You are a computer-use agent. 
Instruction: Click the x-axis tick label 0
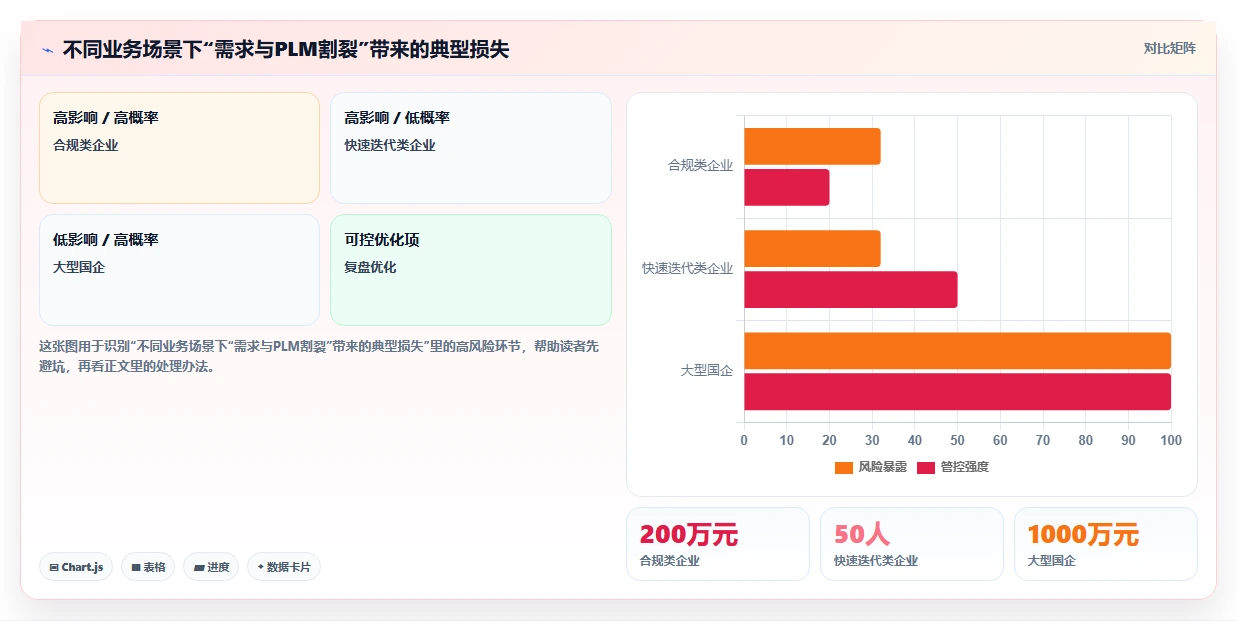coord(744,440)
